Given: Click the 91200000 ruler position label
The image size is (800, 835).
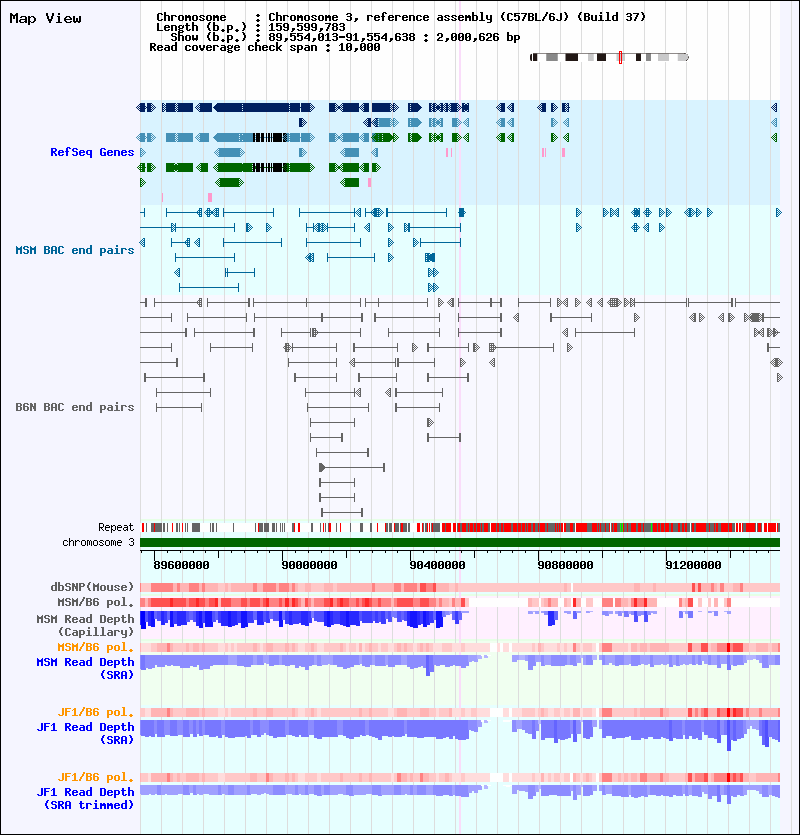Looking at the screenshot, I should coord(693,565).
